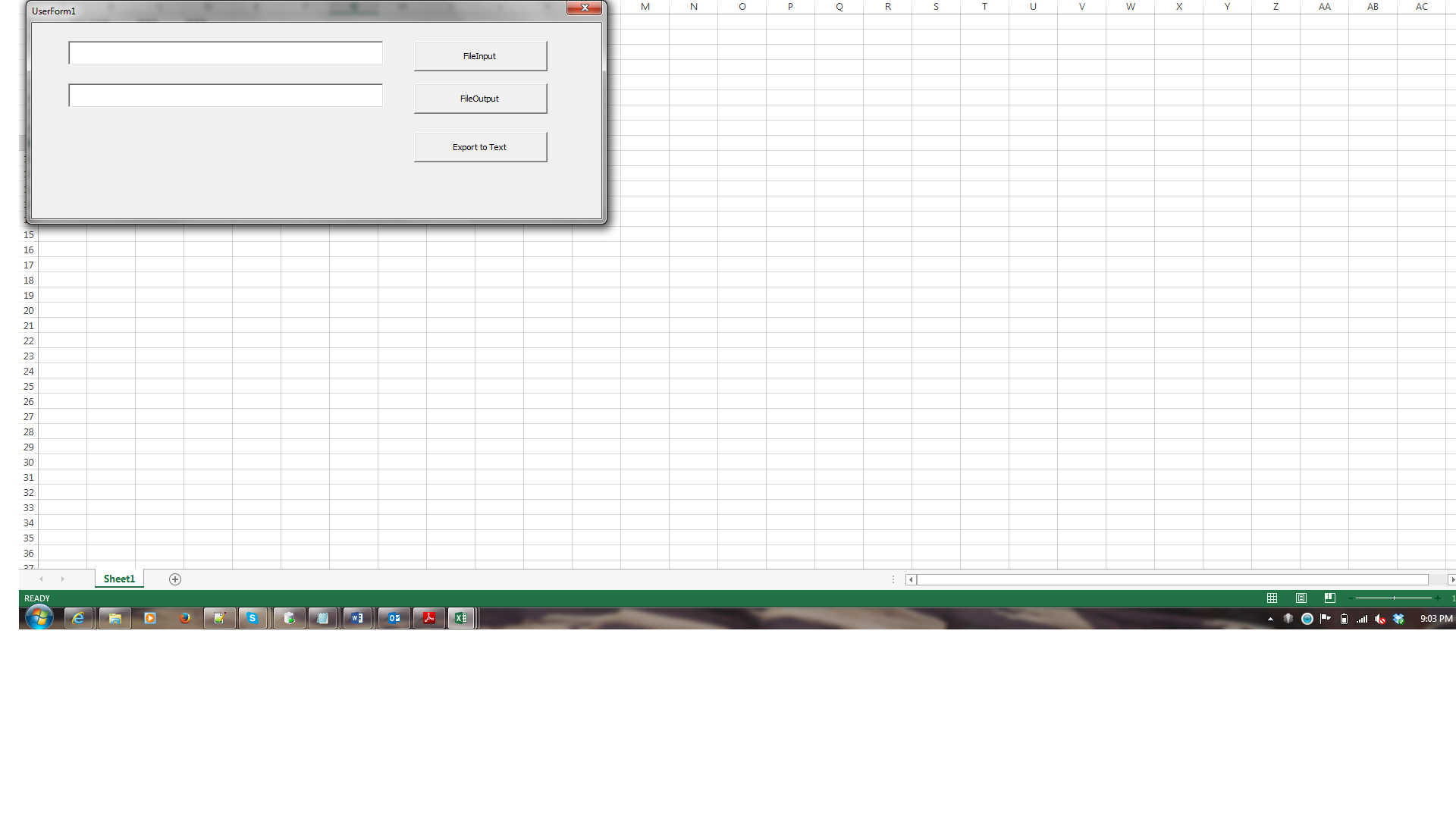Click the Sheet1 tab
Image resolution: width=1456 pixels, height=819 pixels.
click(x=118, y=579)
